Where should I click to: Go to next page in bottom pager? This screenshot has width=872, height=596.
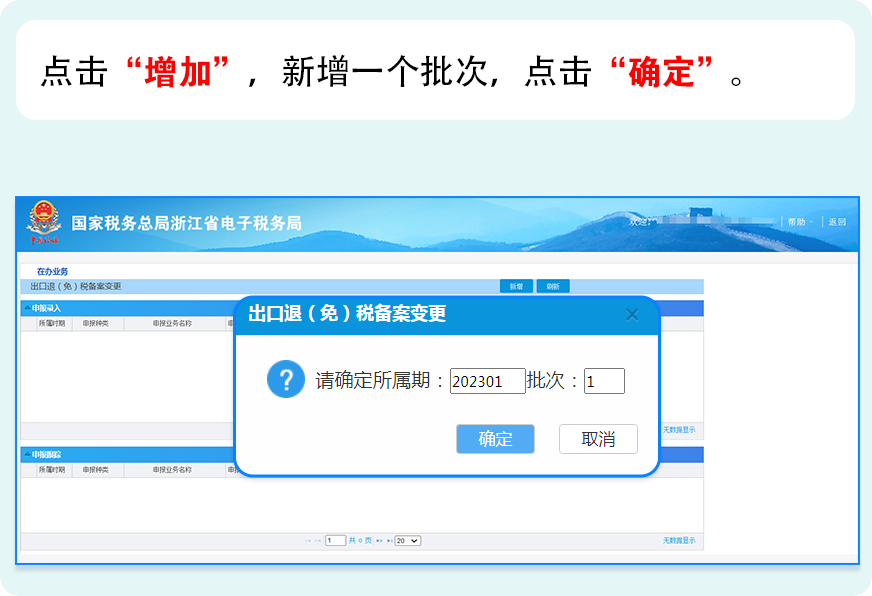pyautogui.click(x=379, y=540)
